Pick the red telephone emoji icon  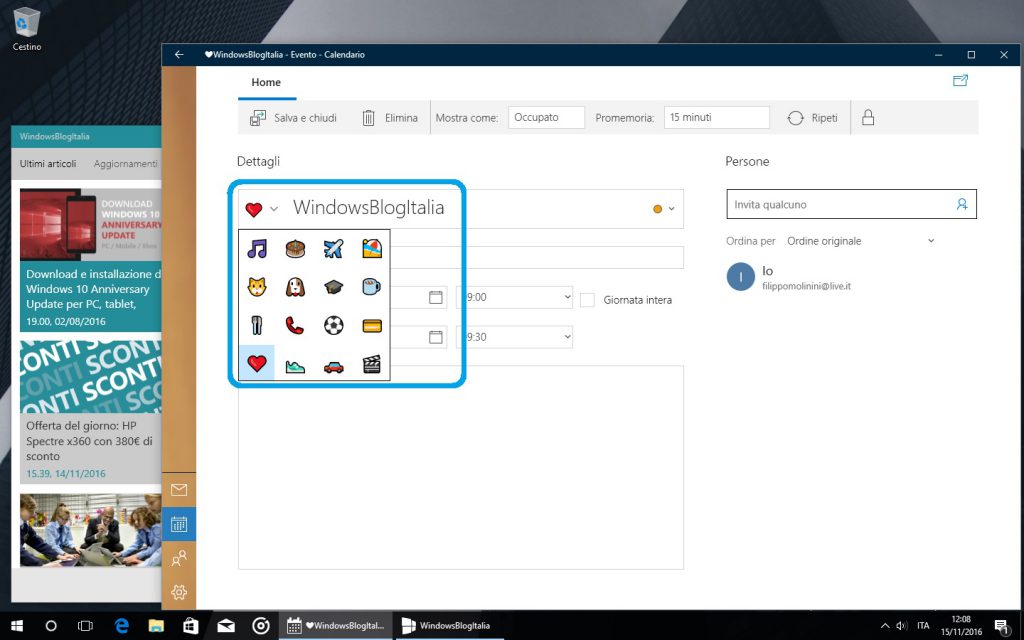(x=295, y=325)
